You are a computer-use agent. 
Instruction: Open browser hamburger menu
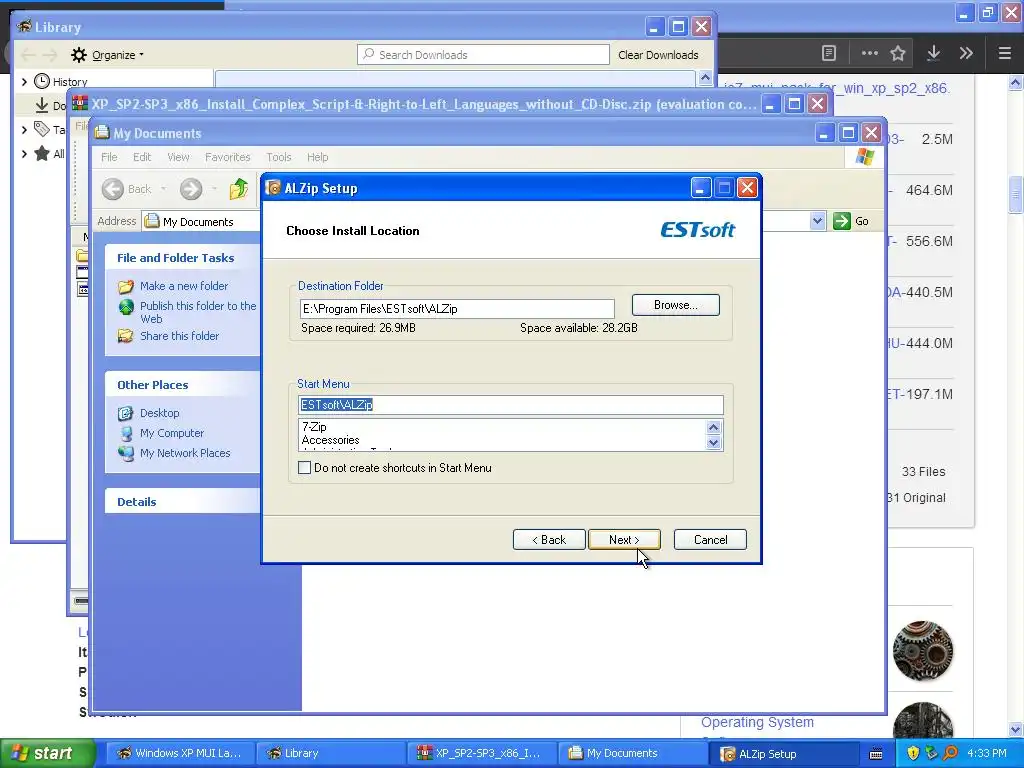tap(1004, 53)
